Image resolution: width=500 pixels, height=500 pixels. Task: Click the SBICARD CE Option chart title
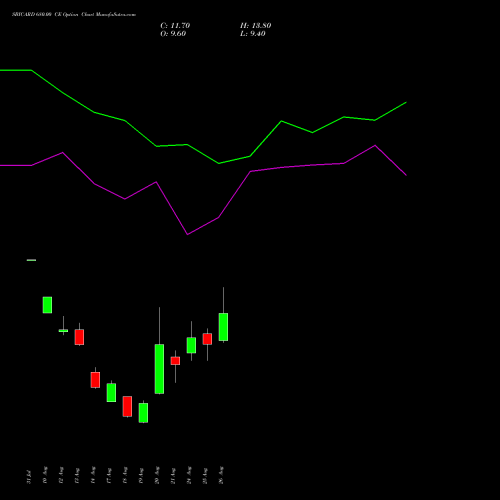pos(74,15)
